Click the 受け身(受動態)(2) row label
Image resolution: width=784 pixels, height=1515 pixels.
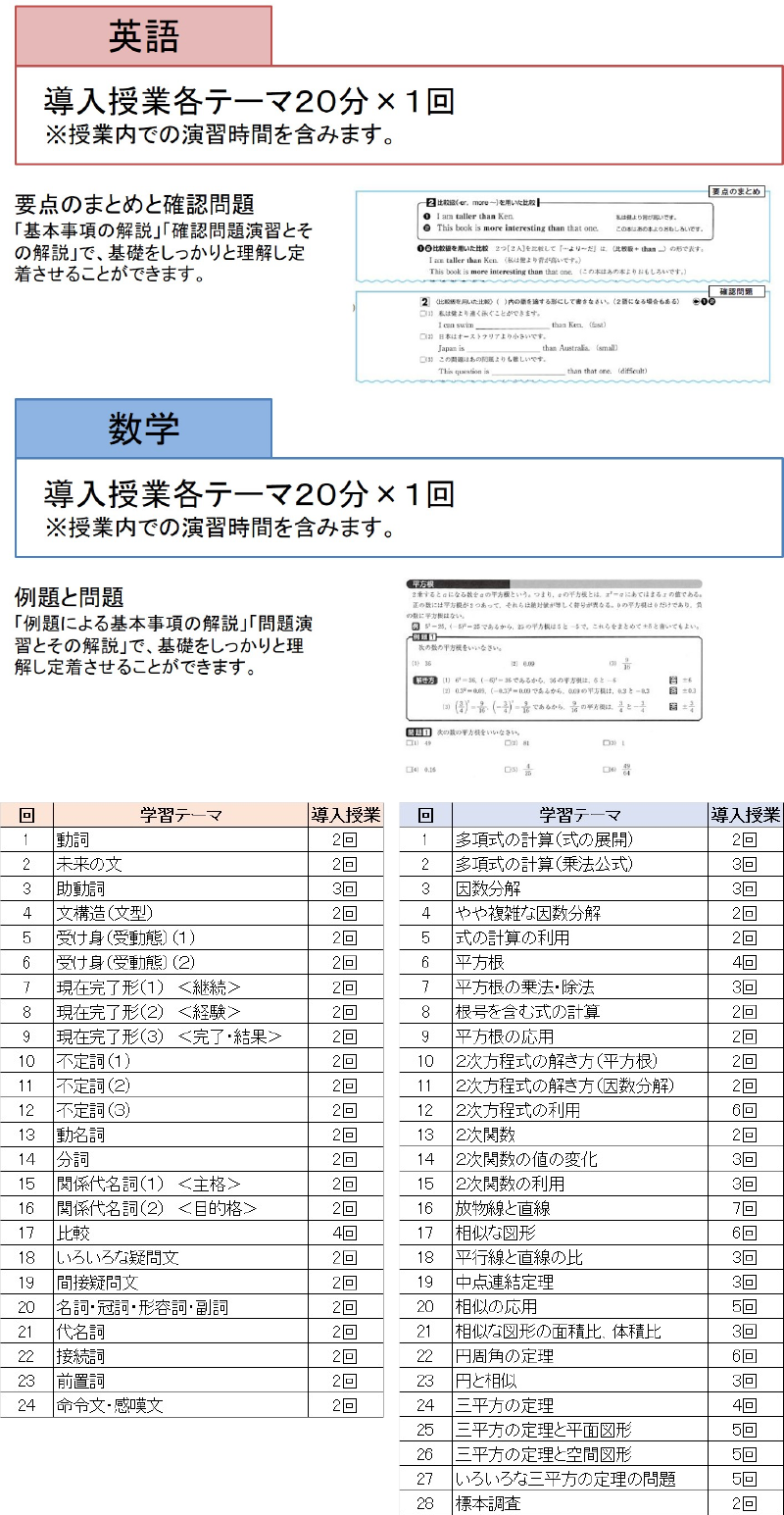(x=180, y=962)
